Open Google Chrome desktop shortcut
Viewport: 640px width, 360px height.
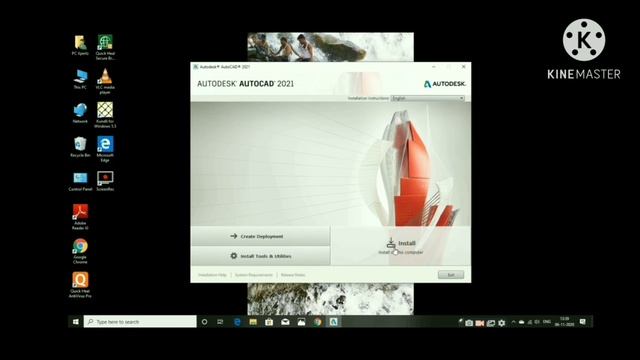coord(80,251)
